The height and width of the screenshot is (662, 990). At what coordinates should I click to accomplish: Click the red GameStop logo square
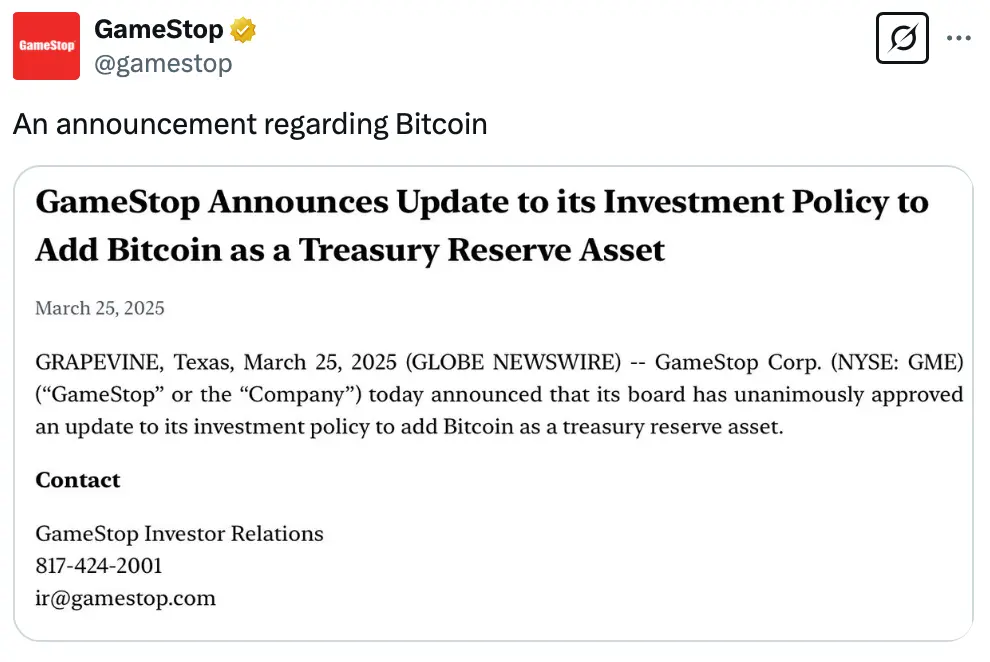coord(46,45)
